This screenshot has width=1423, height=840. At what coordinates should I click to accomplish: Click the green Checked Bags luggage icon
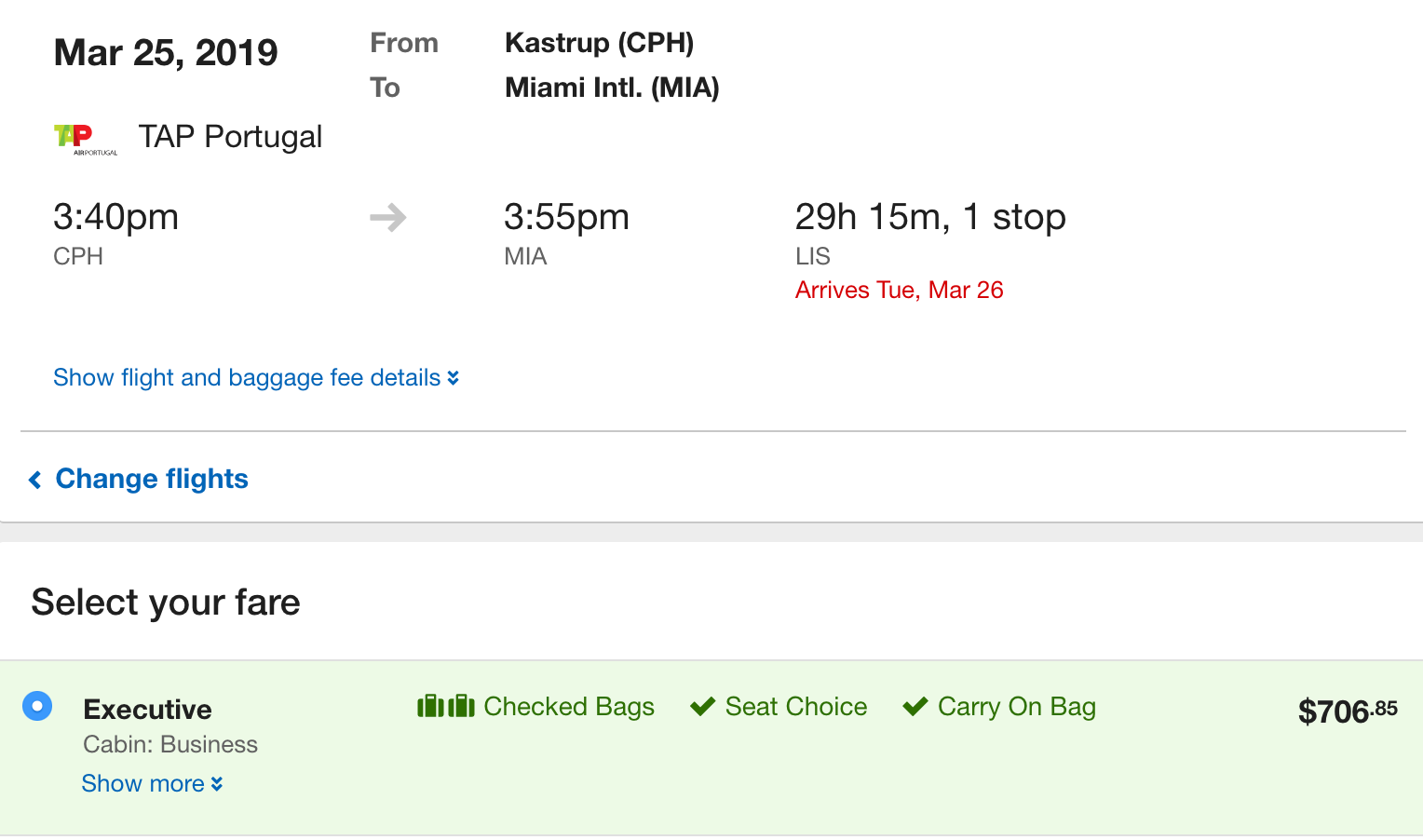tap(446, 707)
